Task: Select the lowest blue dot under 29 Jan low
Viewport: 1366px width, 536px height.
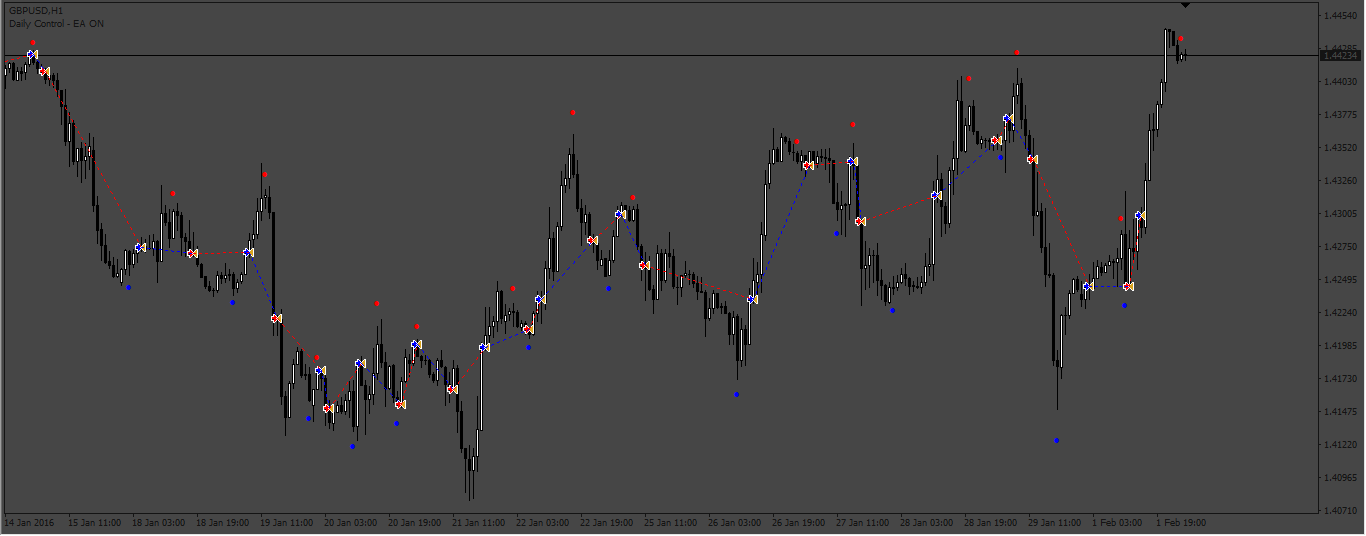Action: tap(1056, 440)
